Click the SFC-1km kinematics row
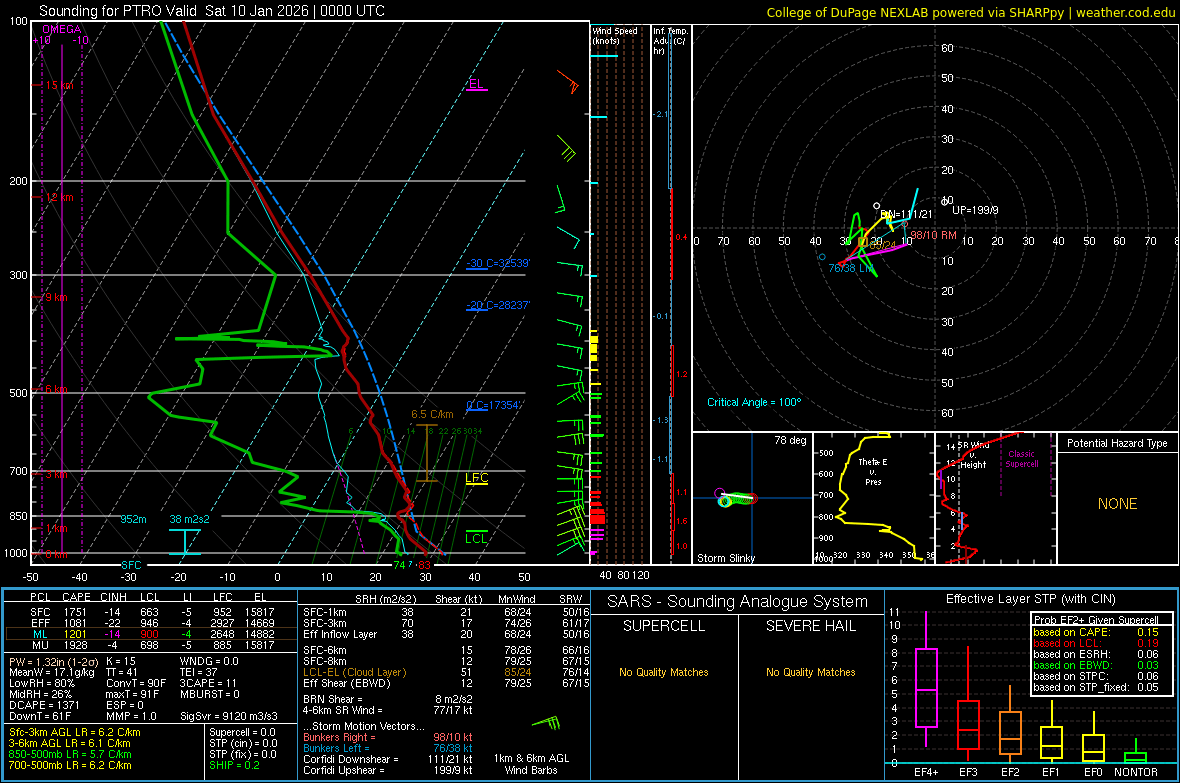1180x783 pixels. [446, 612]
